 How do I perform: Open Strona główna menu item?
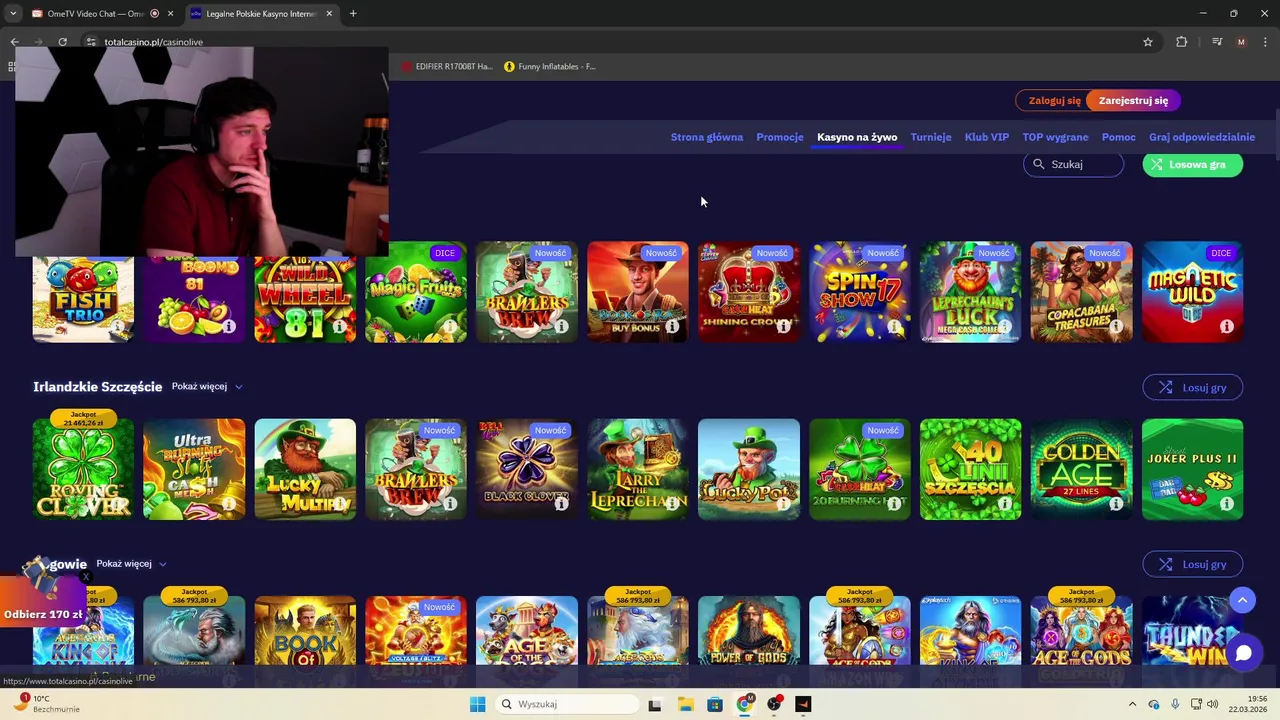[x=707, y=137]
